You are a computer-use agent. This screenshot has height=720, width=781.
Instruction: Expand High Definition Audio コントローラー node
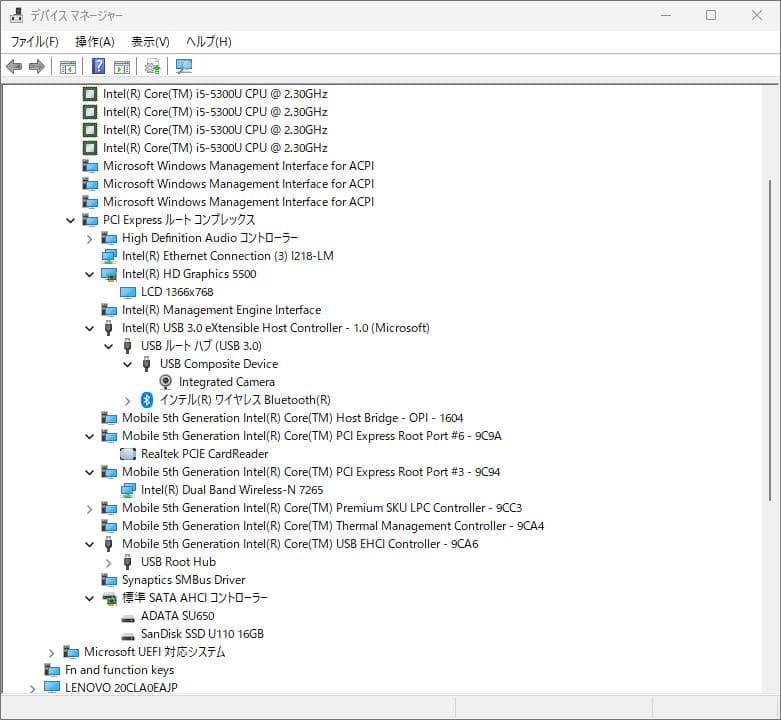coord(90,239)
